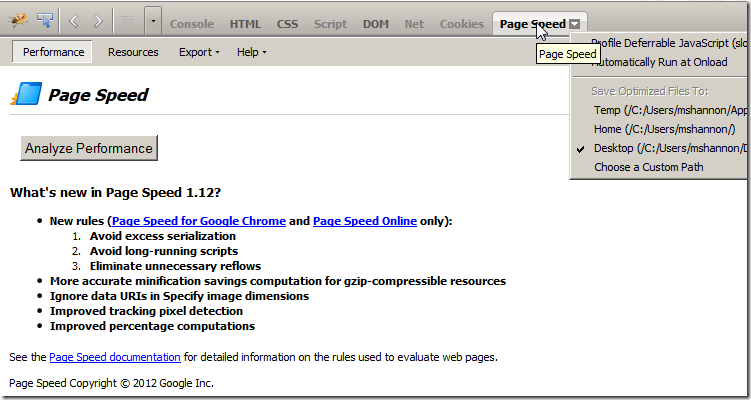Viewport: 751px width, 400px height.
Task: Go back with the left arrow icon
Action: click(x=74, y=21)
